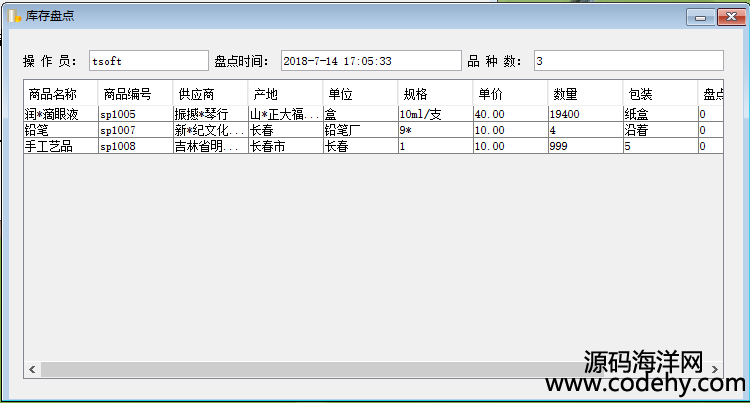Click the partially visible 盘点 column header
Viewport: 750px width, 403px height.
coord(711,94)
